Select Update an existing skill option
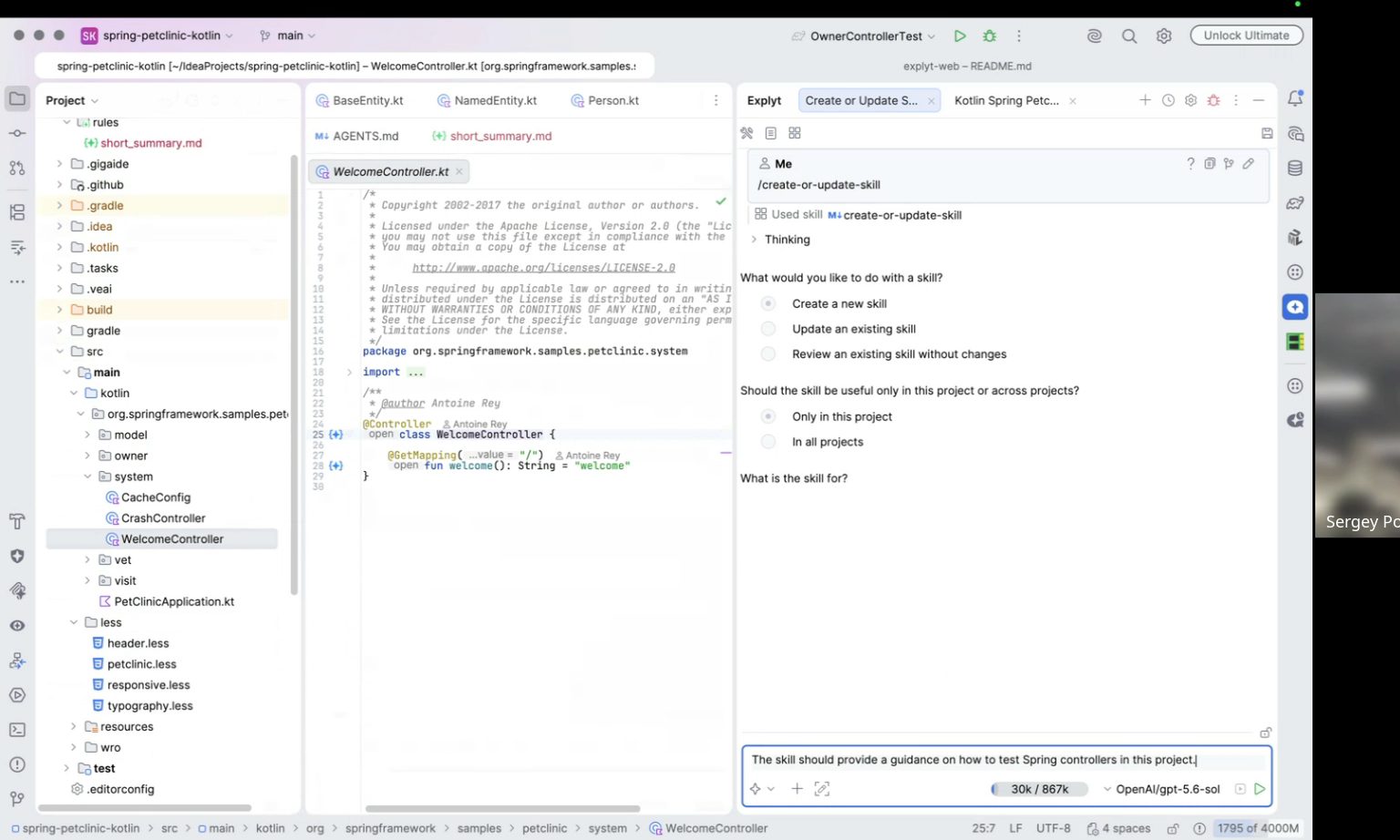This screenshot has width=1400, height=840. [768, 329]
